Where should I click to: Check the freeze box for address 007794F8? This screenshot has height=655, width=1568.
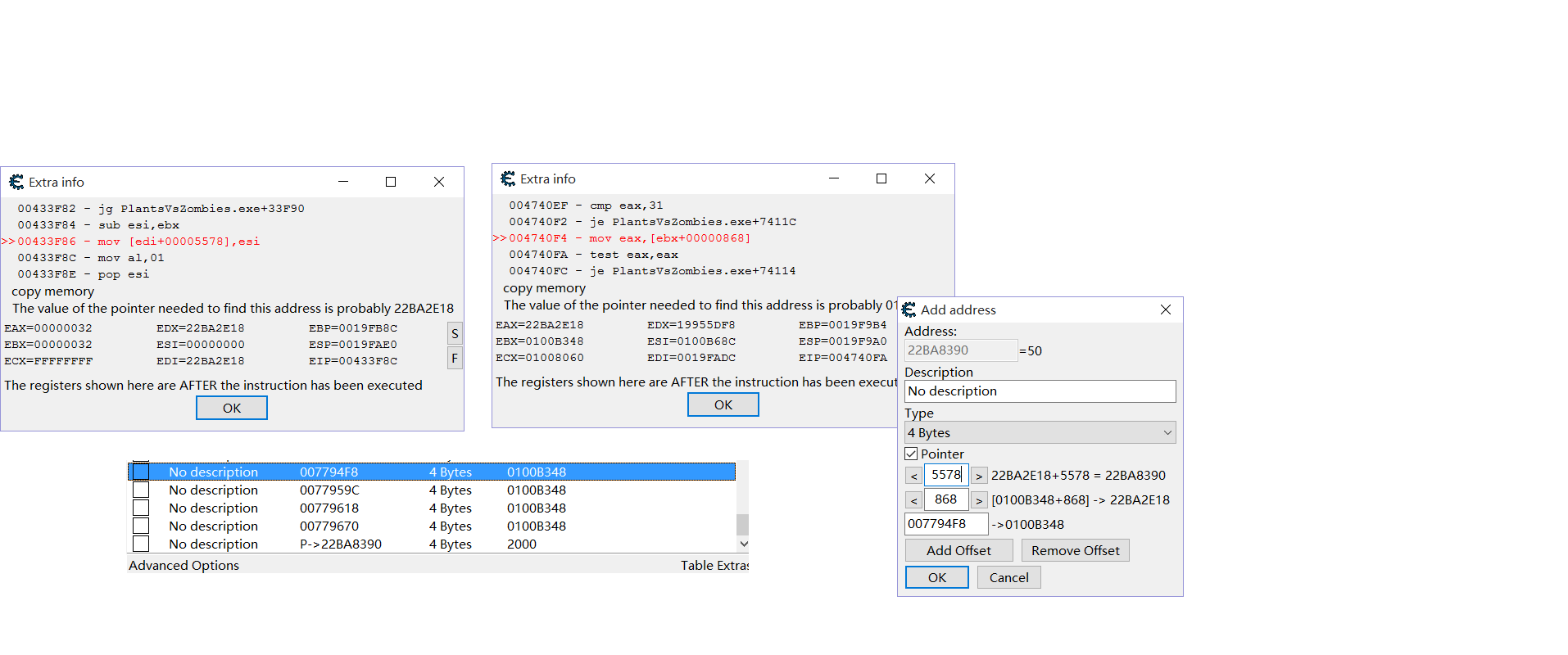tap(141, 472)
